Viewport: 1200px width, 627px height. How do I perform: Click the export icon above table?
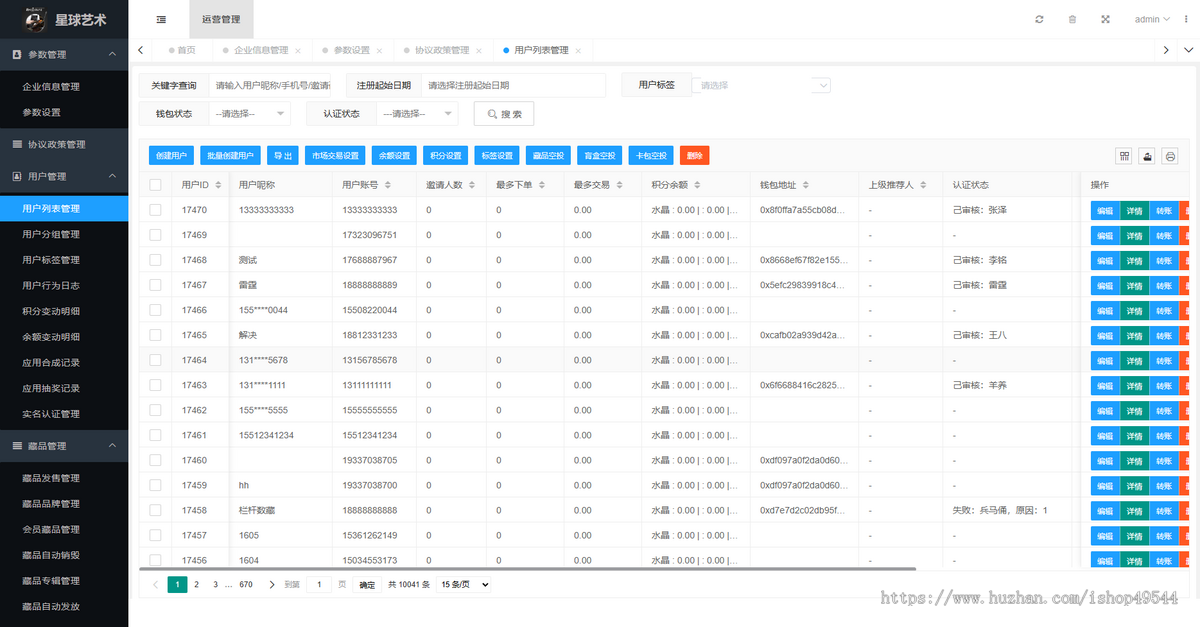(x=1147, y=156)
